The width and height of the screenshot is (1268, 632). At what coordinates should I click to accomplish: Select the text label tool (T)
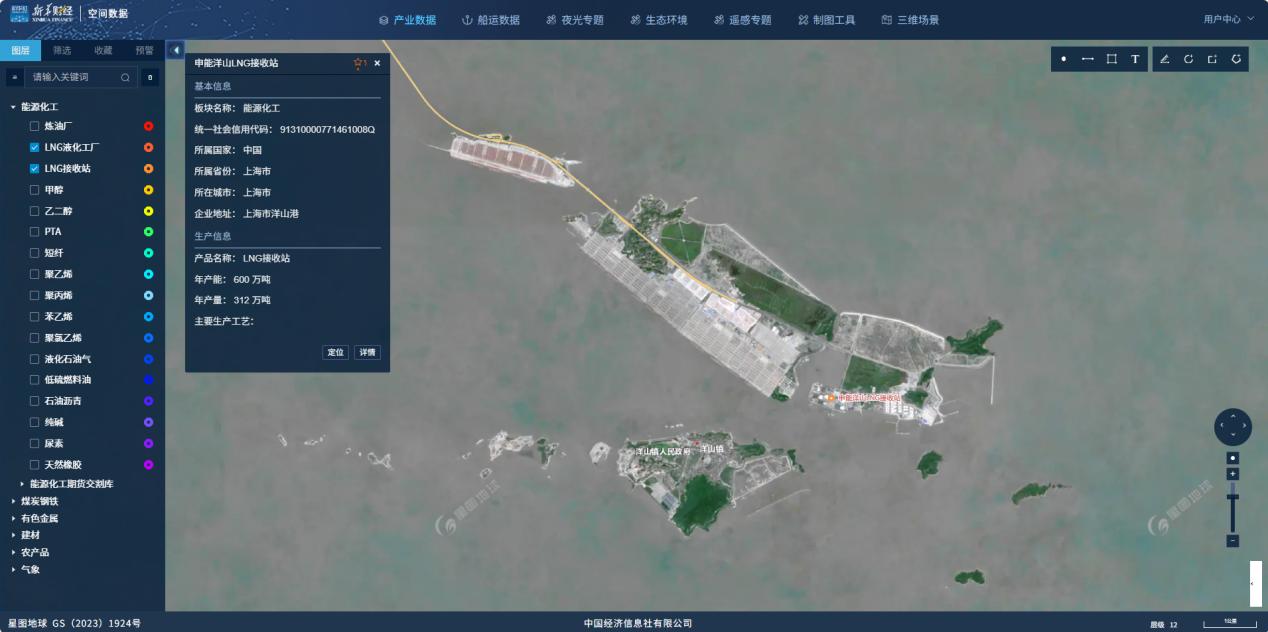1135,59
